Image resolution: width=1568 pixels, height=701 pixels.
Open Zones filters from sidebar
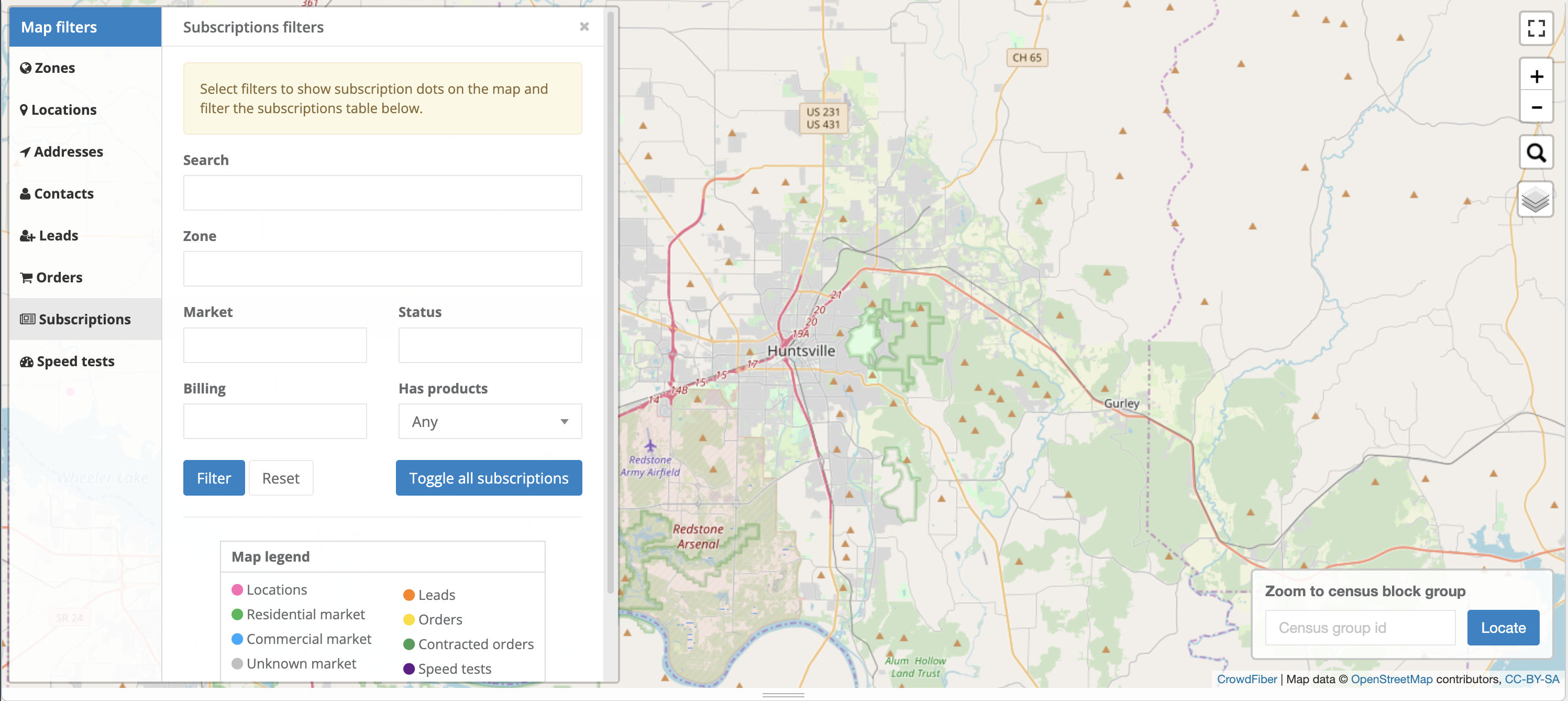[x=48, y=68]
